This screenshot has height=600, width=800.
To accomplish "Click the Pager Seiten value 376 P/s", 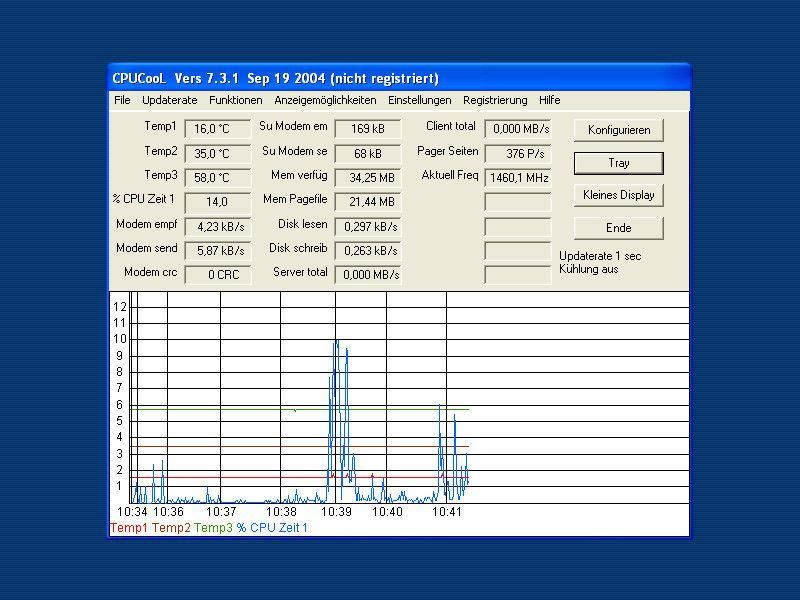I will point(518,154).
